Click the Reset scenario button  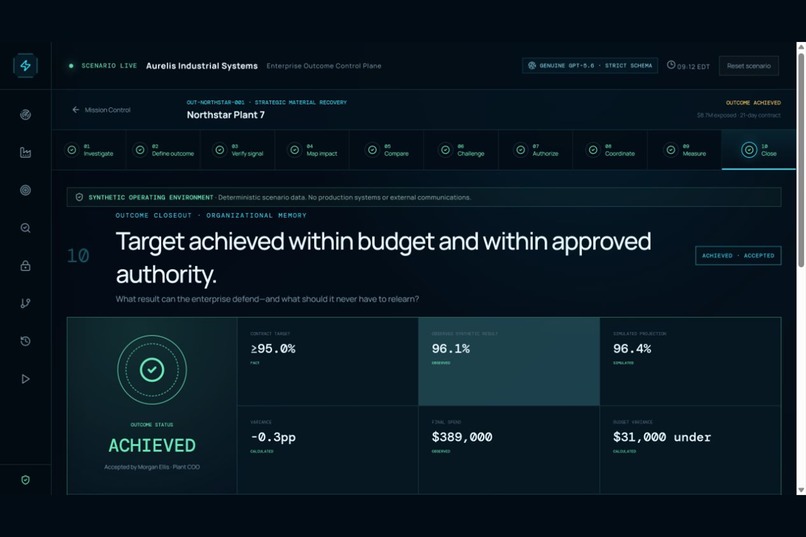tap(748, 66)
